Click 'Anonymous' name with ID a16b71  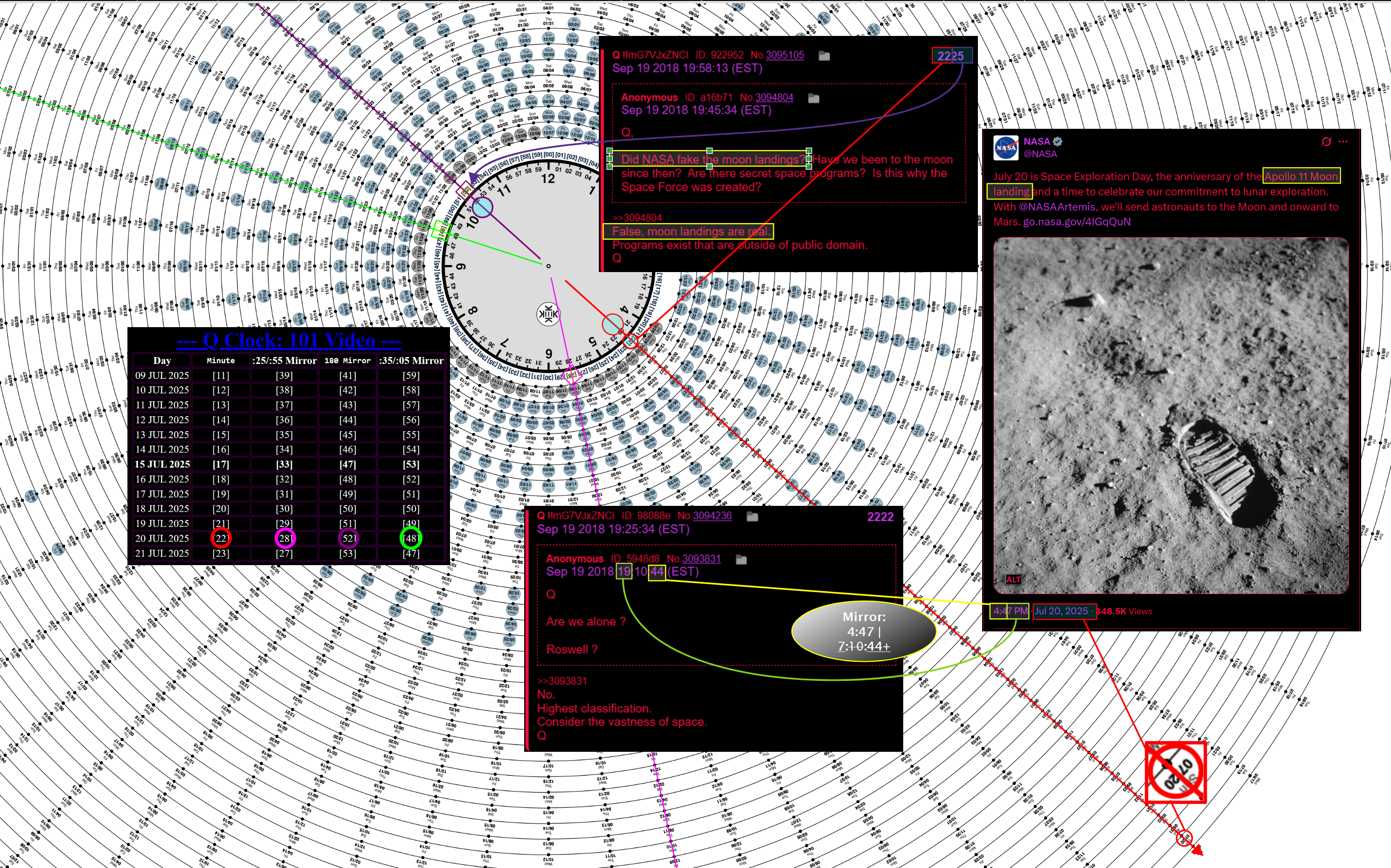pos(649,98)
